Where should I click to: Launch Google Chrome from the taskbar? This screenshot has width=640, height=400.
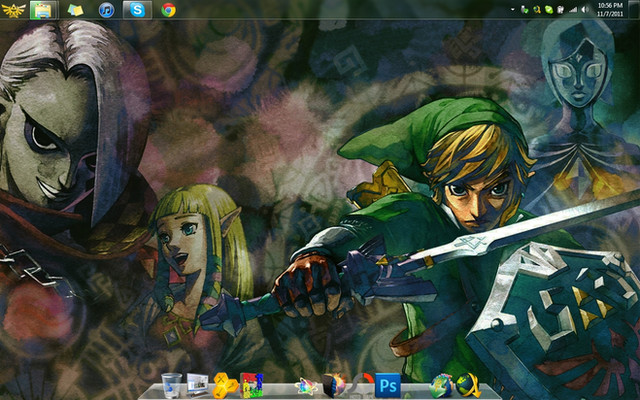tap(168, 10)
